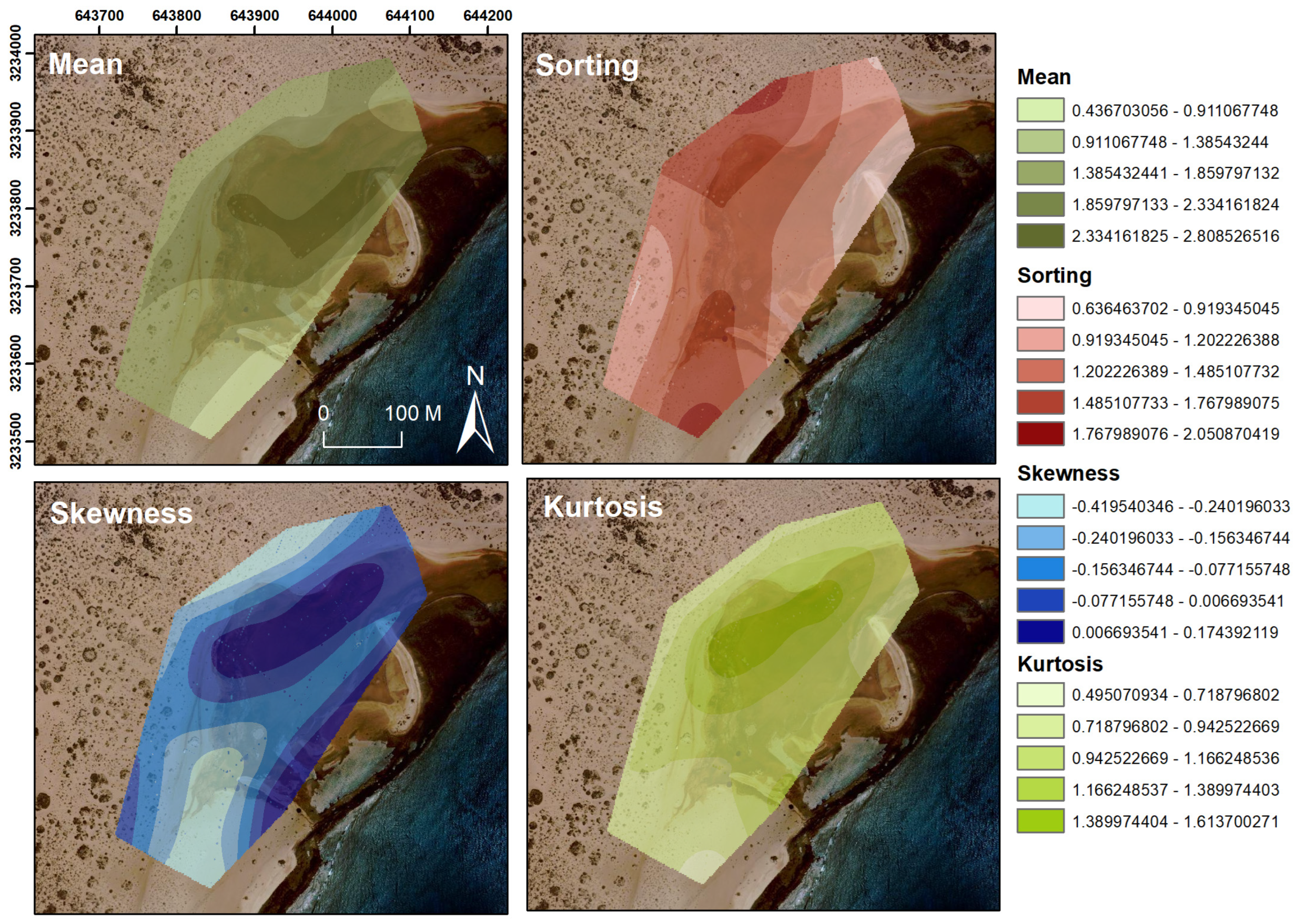
Task: Pick the dark navy Skewness swatch
Action: click(1040, 632)
